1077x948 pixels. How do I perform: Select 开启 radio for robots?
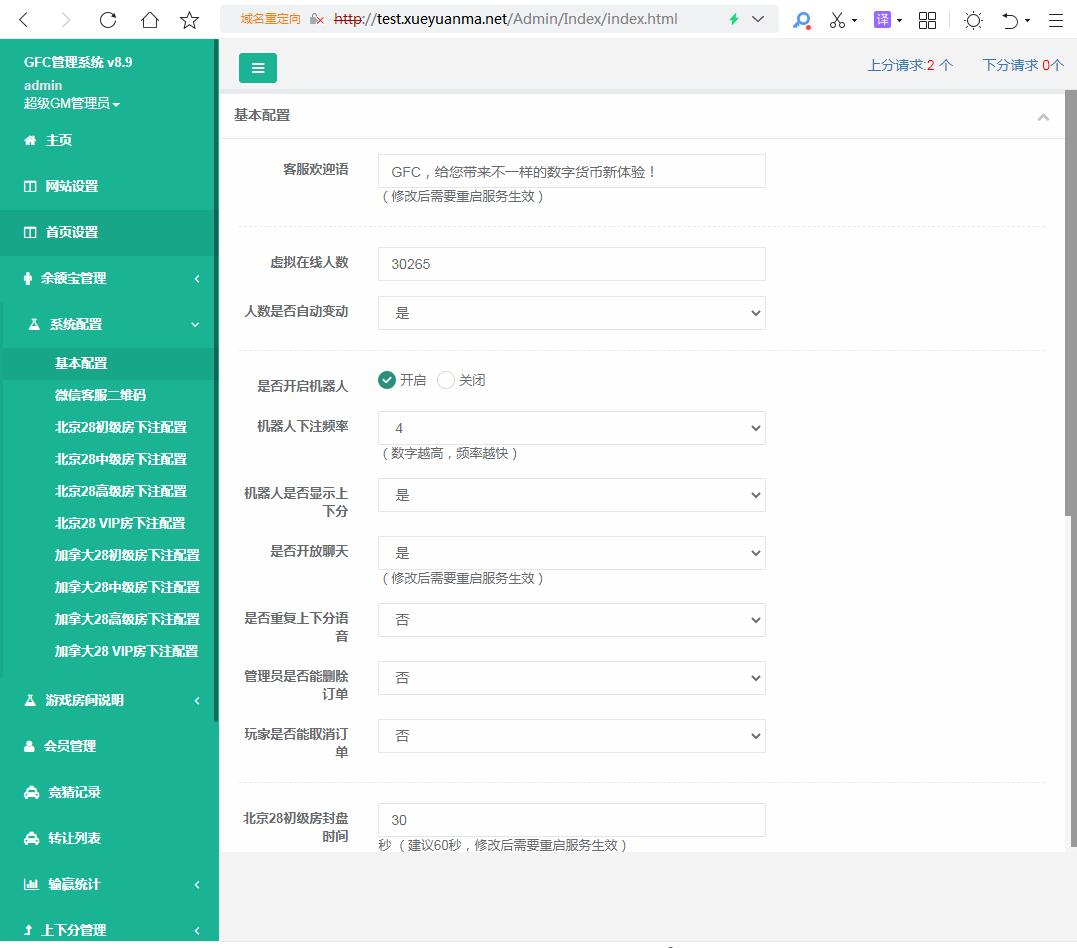click(x=387, y=380)
